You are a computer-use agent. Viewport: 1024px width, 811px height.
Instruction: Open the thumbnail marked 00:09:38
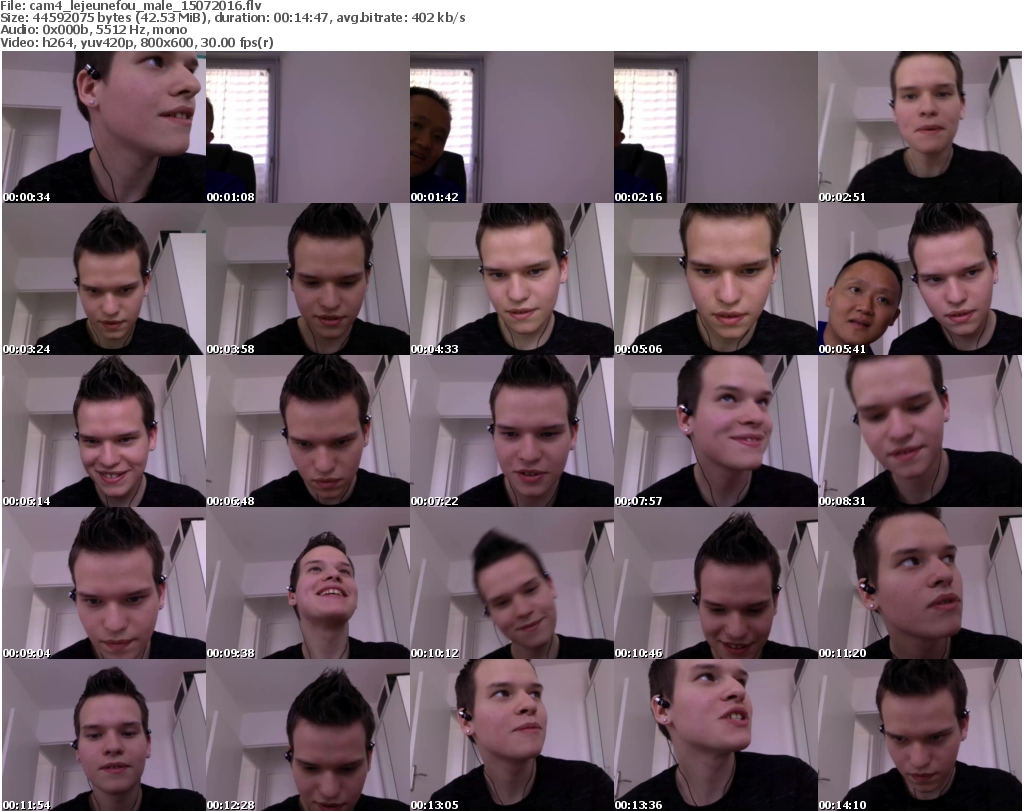point(308,583)
